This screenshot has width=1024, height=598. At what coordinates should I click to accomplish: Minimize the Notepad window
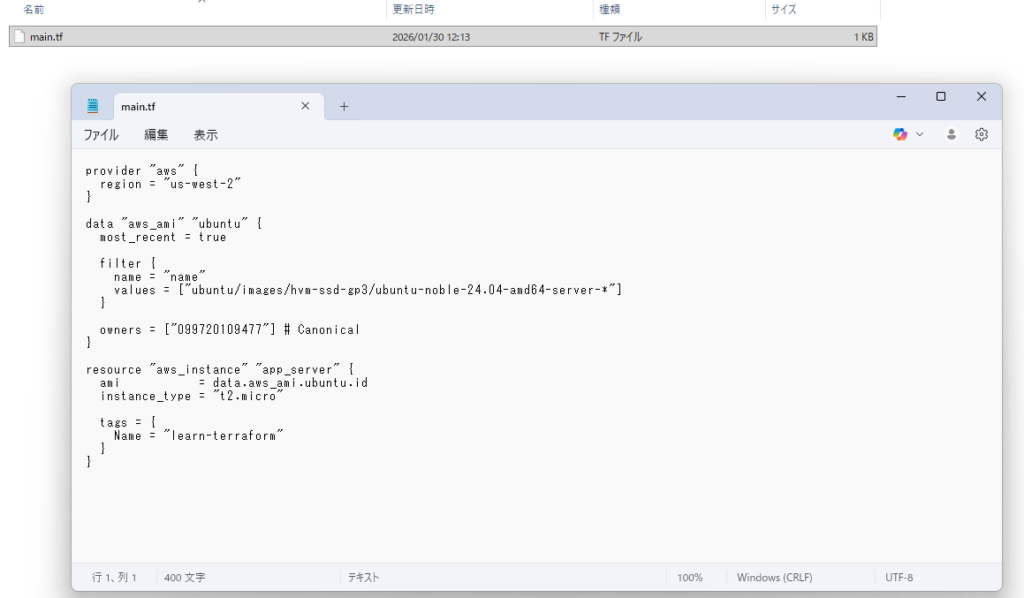coord(900,97)
